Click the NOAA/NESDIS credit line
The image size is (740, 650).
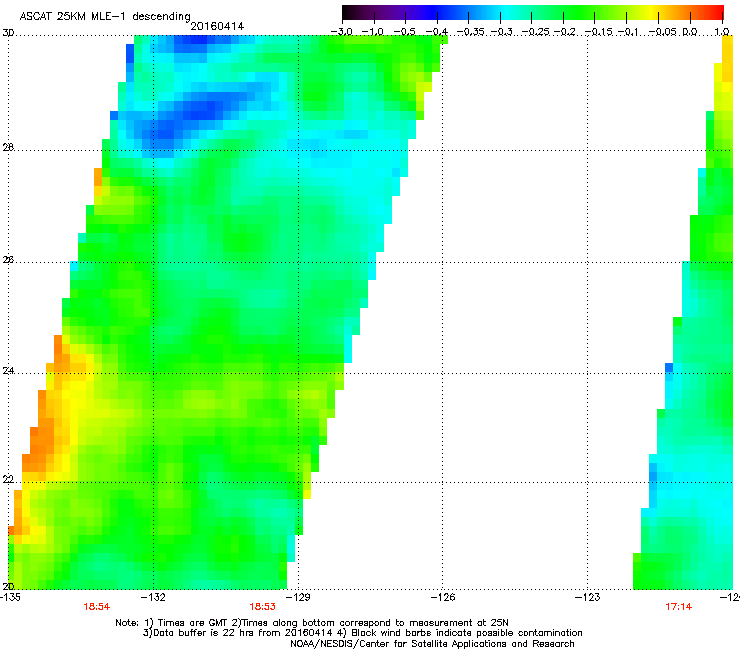pyautogui.click(x=432, y=644)
